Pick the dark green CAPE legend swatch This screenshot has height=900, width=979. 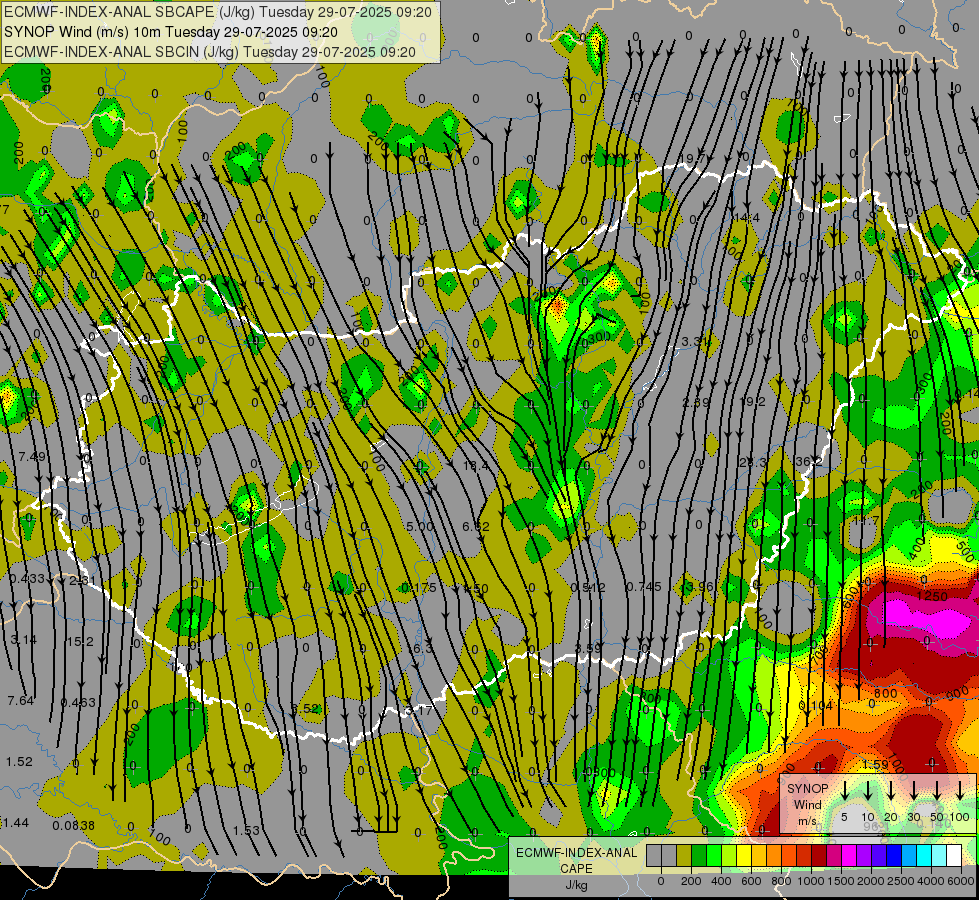699,856
